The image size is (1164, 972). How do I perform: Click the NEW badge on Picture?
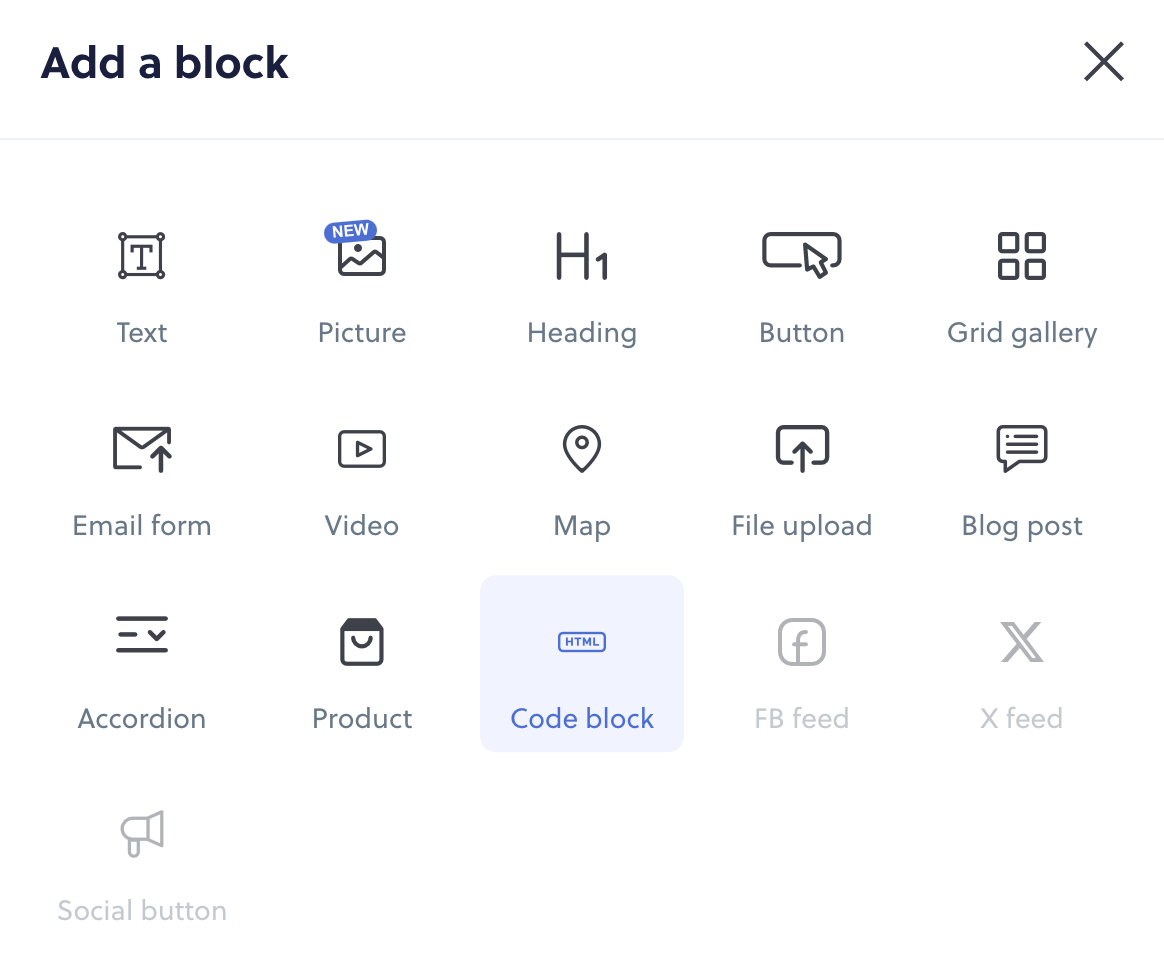pyautogui.click(x=350, y=231)
